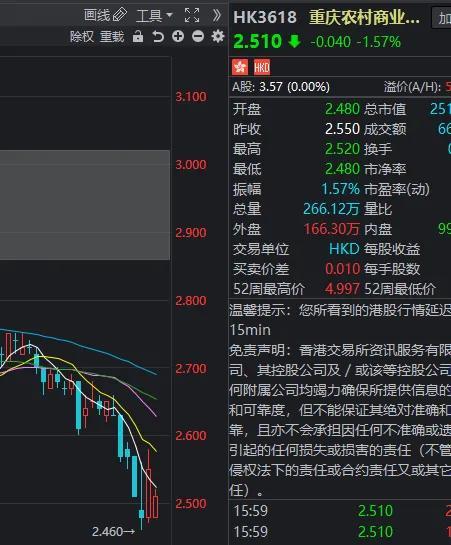Click the 3.000 price axis label
This screenshot has height=545, width=451.
click(x=191, y=164)
